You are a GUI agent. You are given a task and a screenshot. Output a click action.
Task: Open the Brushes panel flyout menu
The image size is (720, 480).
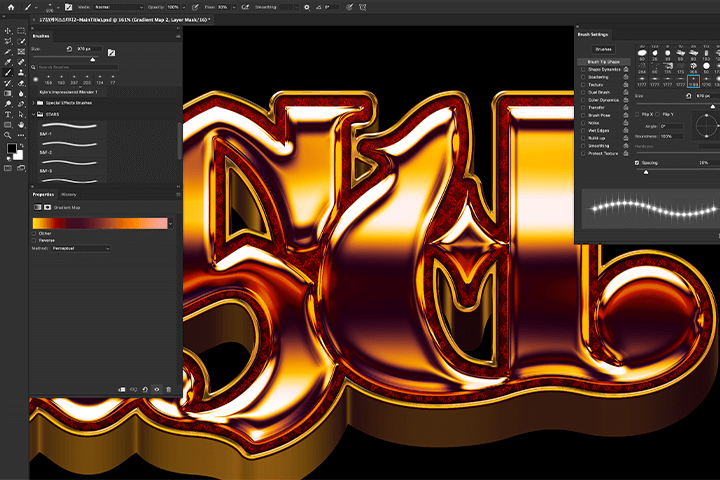tap(178, 36)
